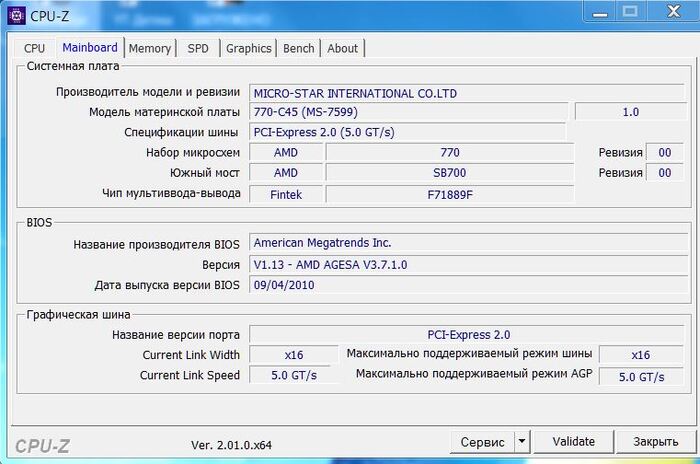Select the 770-C45 (MS-7599) model field
700x464 pixels.
click(x=408, y=112)
